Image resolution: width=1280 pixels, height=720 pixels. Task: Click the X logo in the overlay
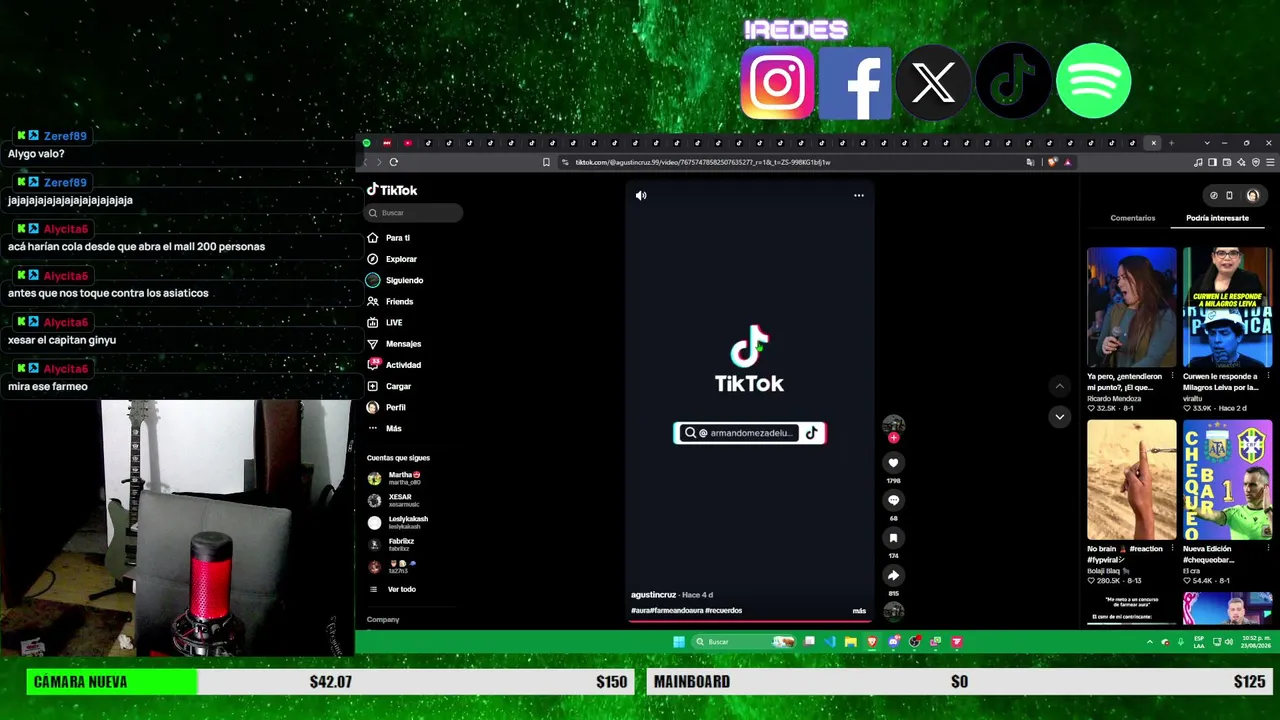point(933,83)
